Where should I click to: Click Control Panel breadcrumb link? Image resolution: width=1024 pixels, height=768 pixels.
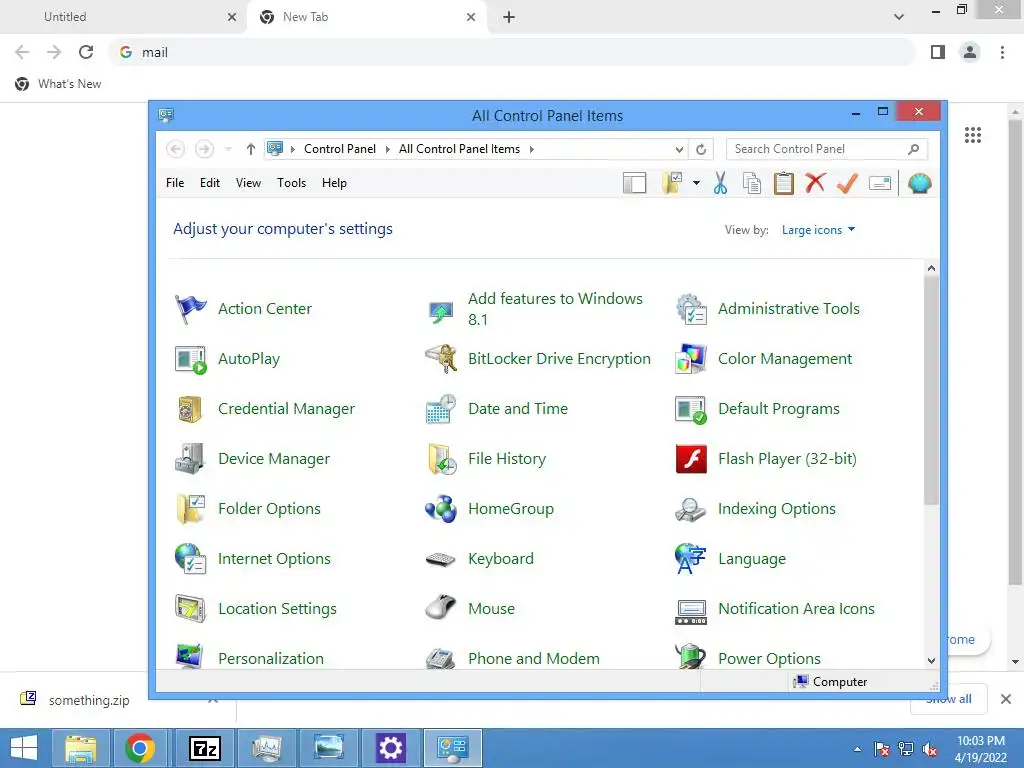340,150
